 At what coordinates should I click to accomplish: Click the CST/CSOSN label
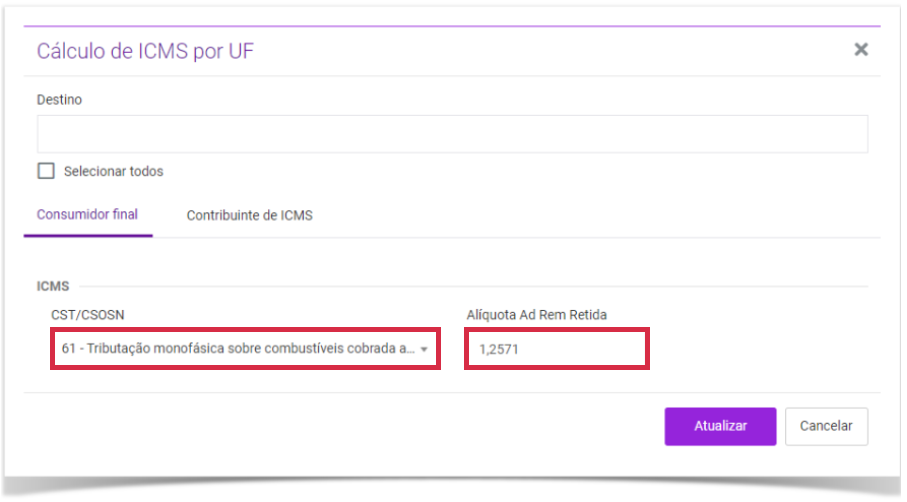tap(87, 315)
